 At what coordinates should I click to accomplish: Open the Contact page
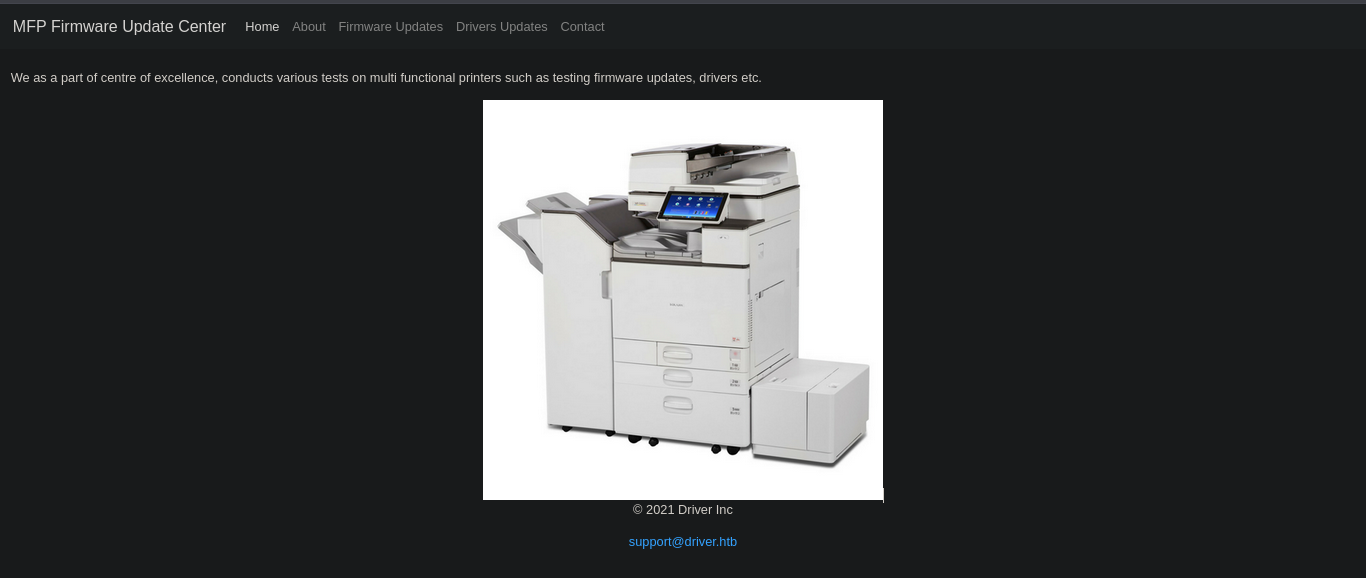click(582, 27)
